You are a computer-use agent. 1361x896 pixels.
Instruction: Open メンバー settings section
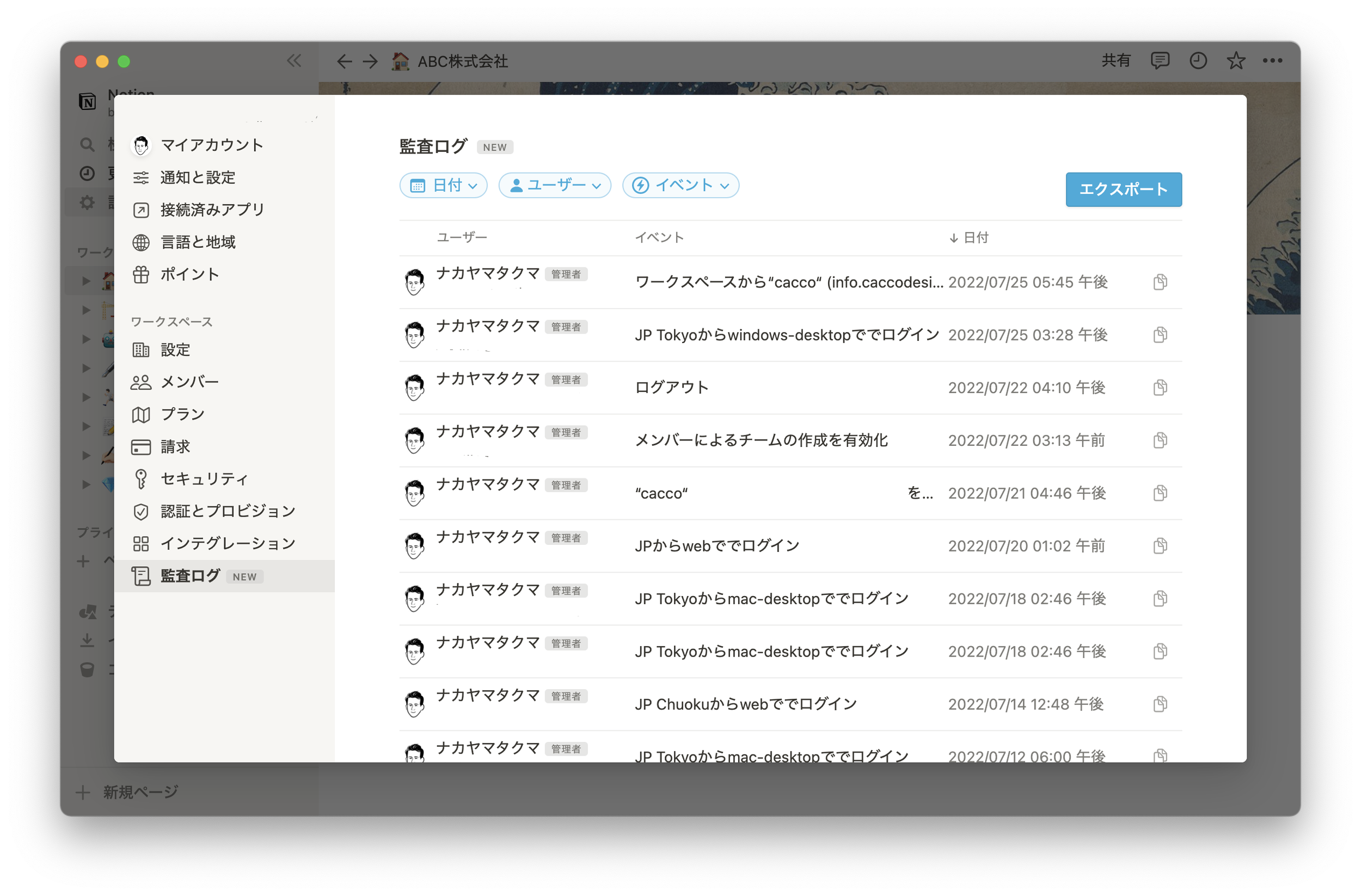(189, 382)
